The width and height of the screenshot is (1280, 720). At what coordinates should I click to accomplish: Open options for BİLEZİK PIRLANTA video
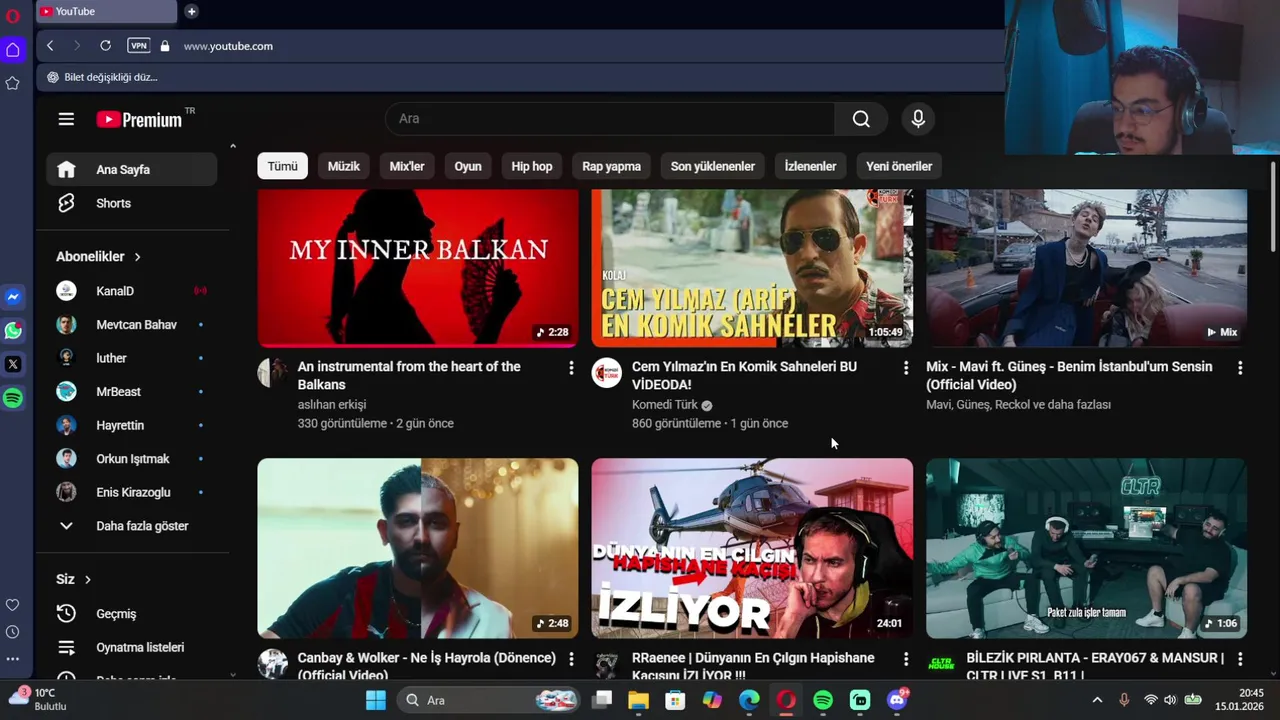pos(1240,659)
